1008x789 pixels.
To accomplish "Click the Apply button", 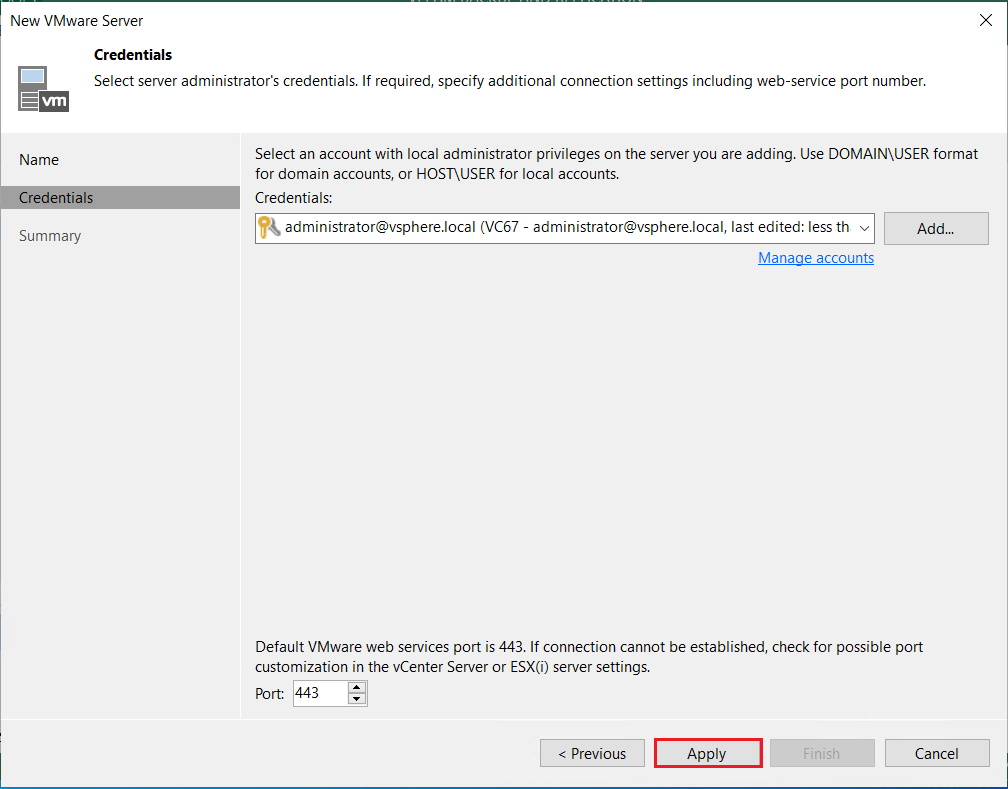I will coord(708,753).
